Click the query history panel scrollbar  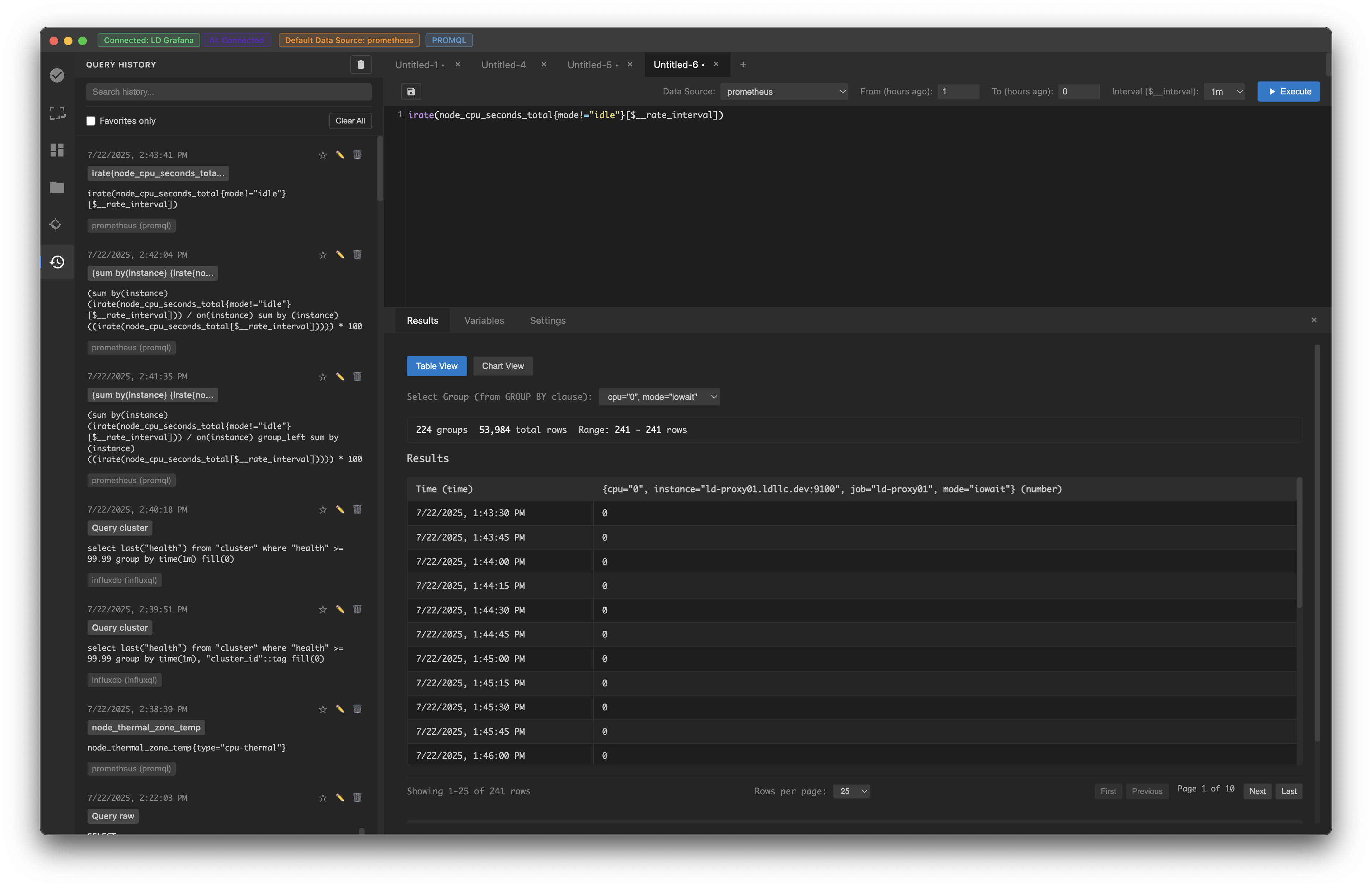click(x=380, y=168)
